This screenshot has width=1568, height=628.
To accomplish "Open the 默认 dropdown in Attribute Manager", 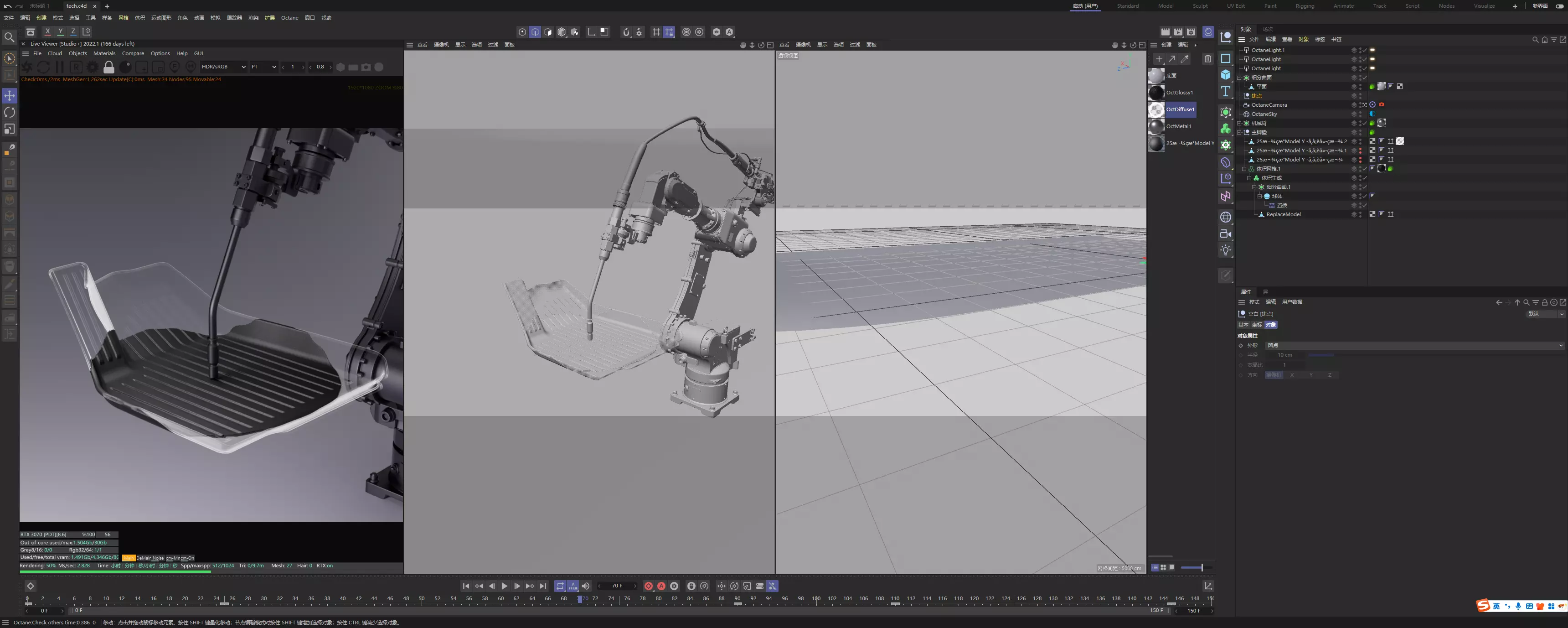I will pos(1546,314).
